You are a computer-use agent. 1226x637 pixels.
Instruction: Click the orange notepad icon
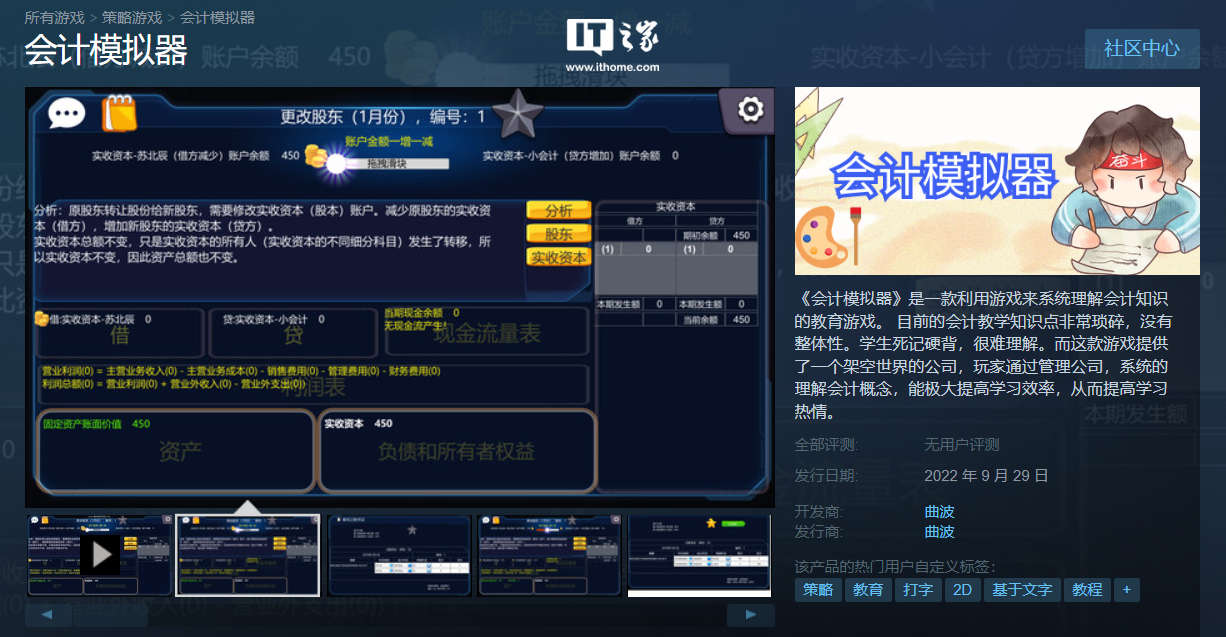119,113
